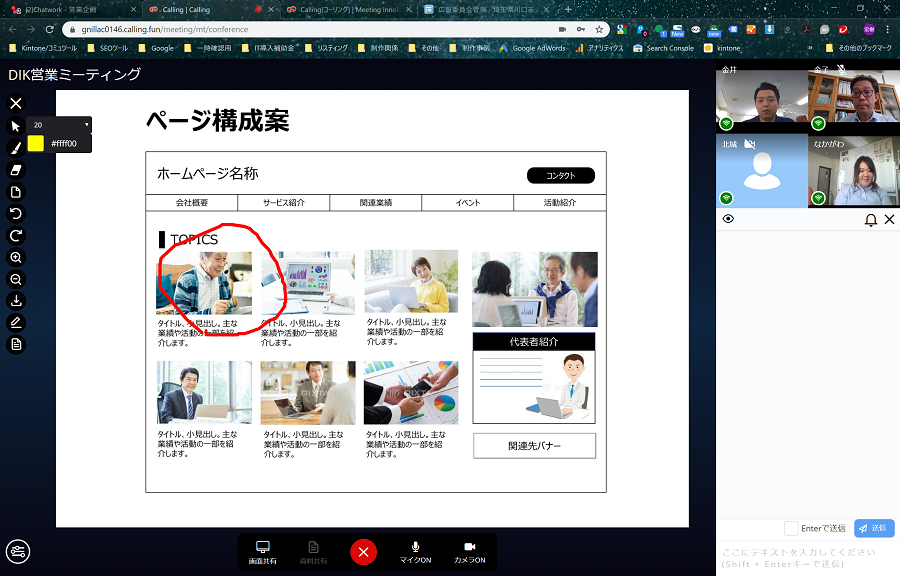Screen dimensions: 900x576
Task: Select the pointer cursor tool
Action: (x=15, y=125)
